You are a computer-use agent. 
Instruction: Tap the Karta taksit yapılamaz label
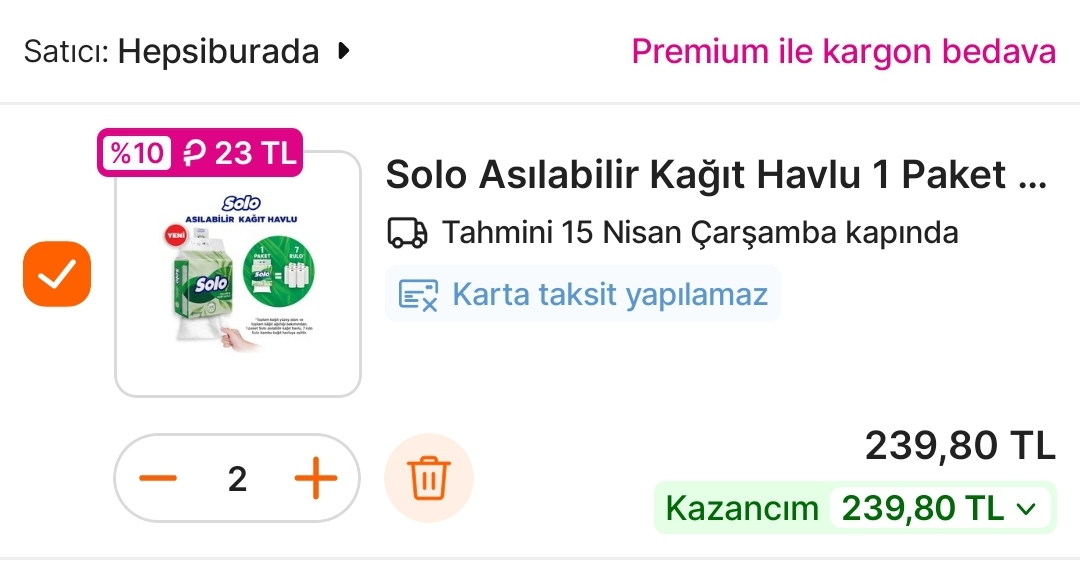tap(610, 295)
